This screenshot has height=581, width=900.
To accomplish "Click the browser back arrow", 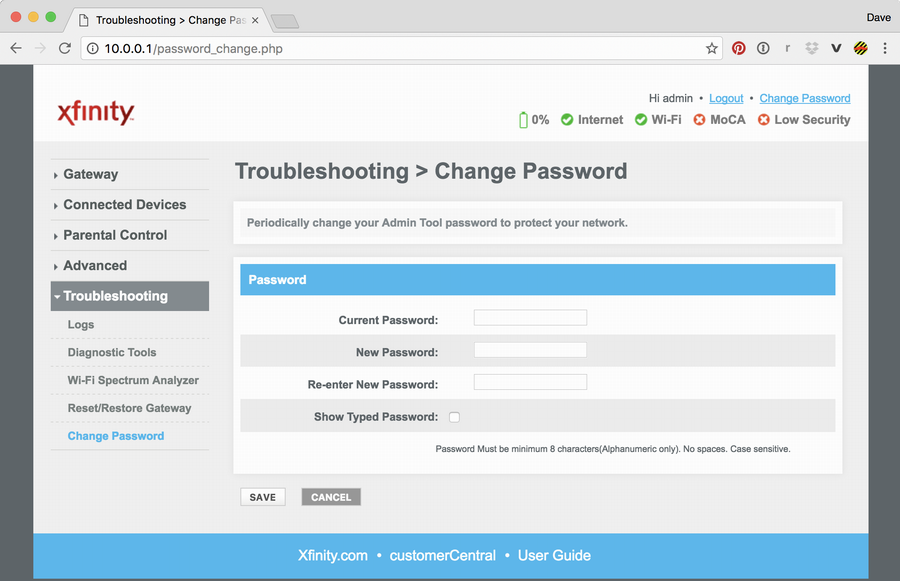I will [16, 48].
